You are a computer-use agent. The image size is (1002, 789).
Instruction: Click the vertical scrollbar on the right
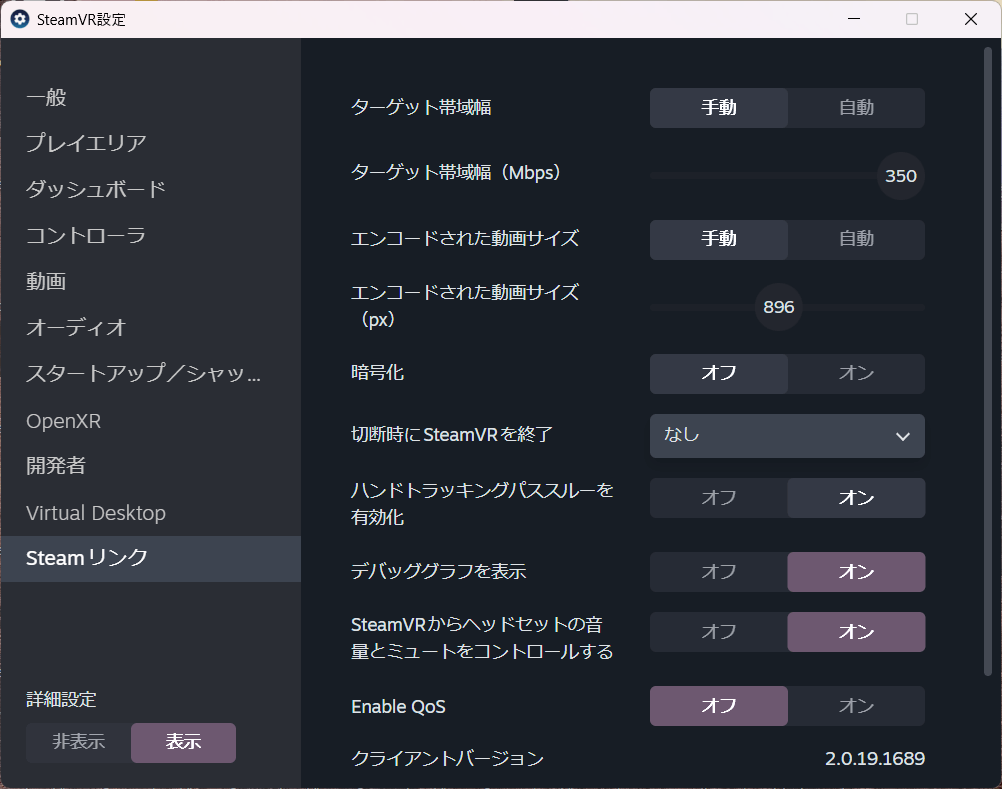[987, 360]
